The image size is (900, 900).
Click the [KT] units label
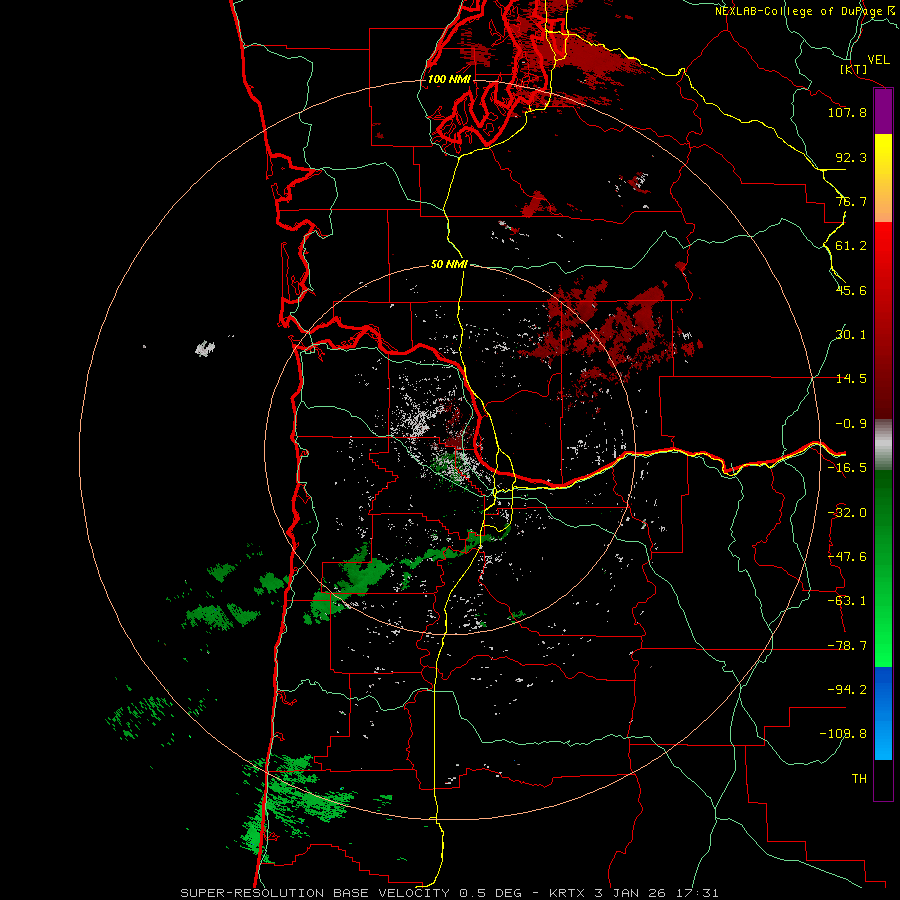854,70
